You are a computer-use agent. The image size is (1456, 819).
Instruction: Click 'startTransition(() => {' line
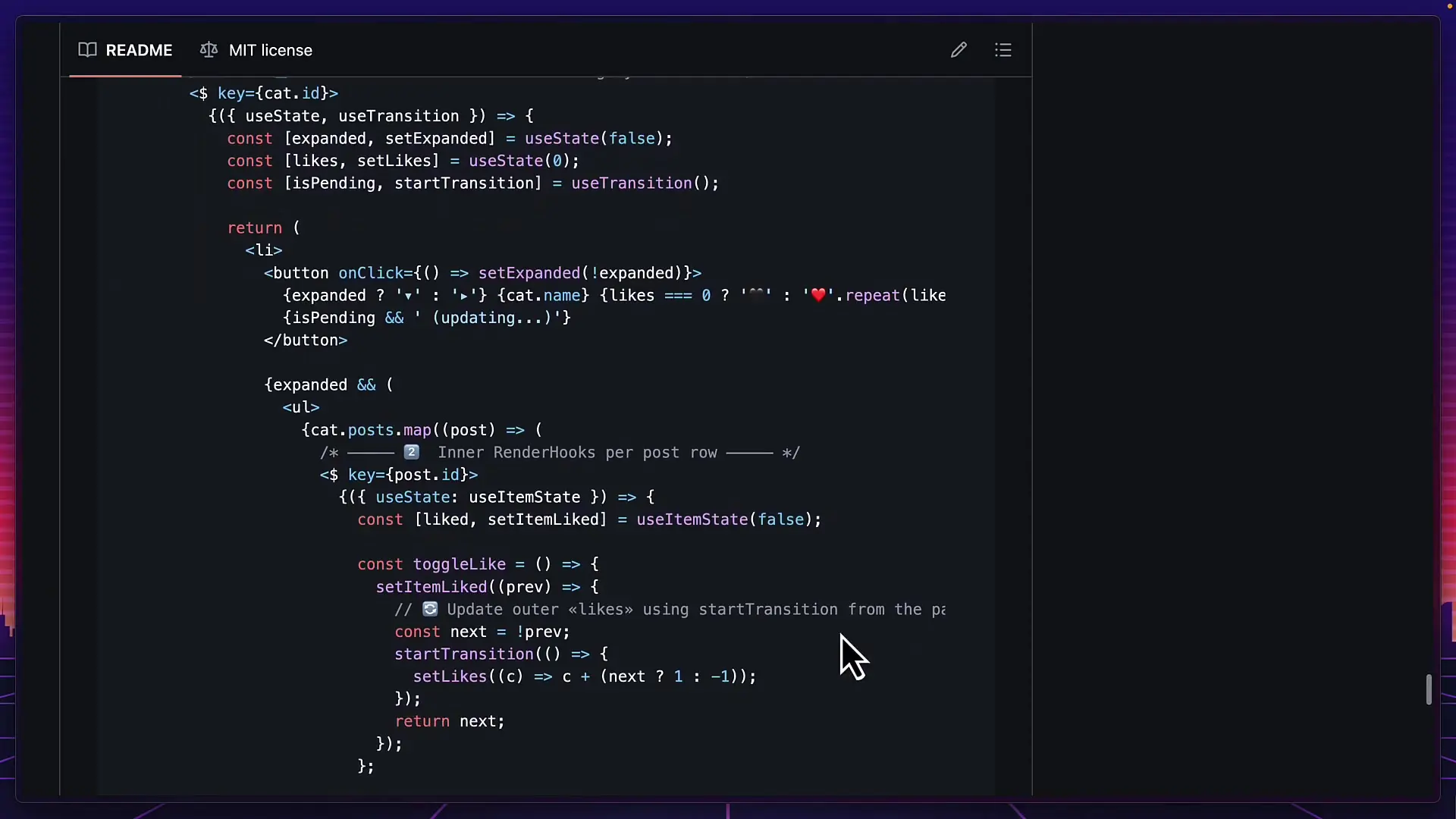pos(501,654)
